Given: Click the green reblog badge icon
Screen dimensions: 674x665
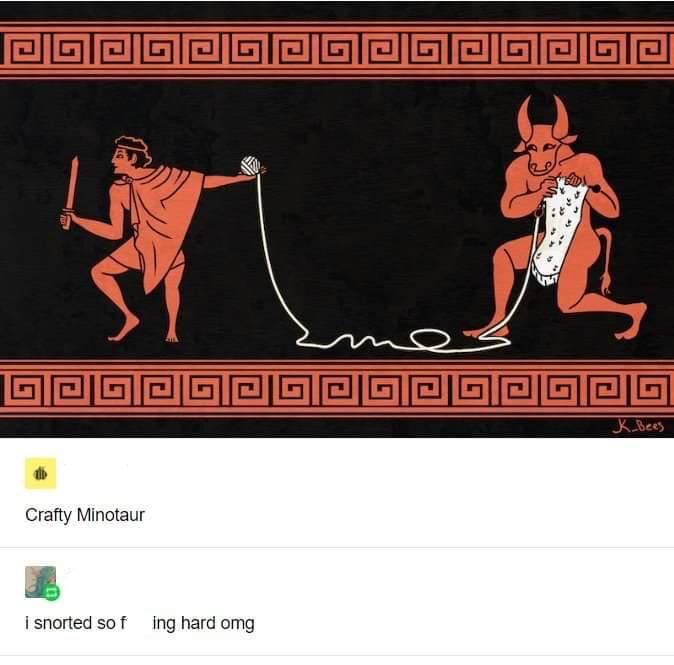Looking at the screenshot, I should (x=52, y=593).
